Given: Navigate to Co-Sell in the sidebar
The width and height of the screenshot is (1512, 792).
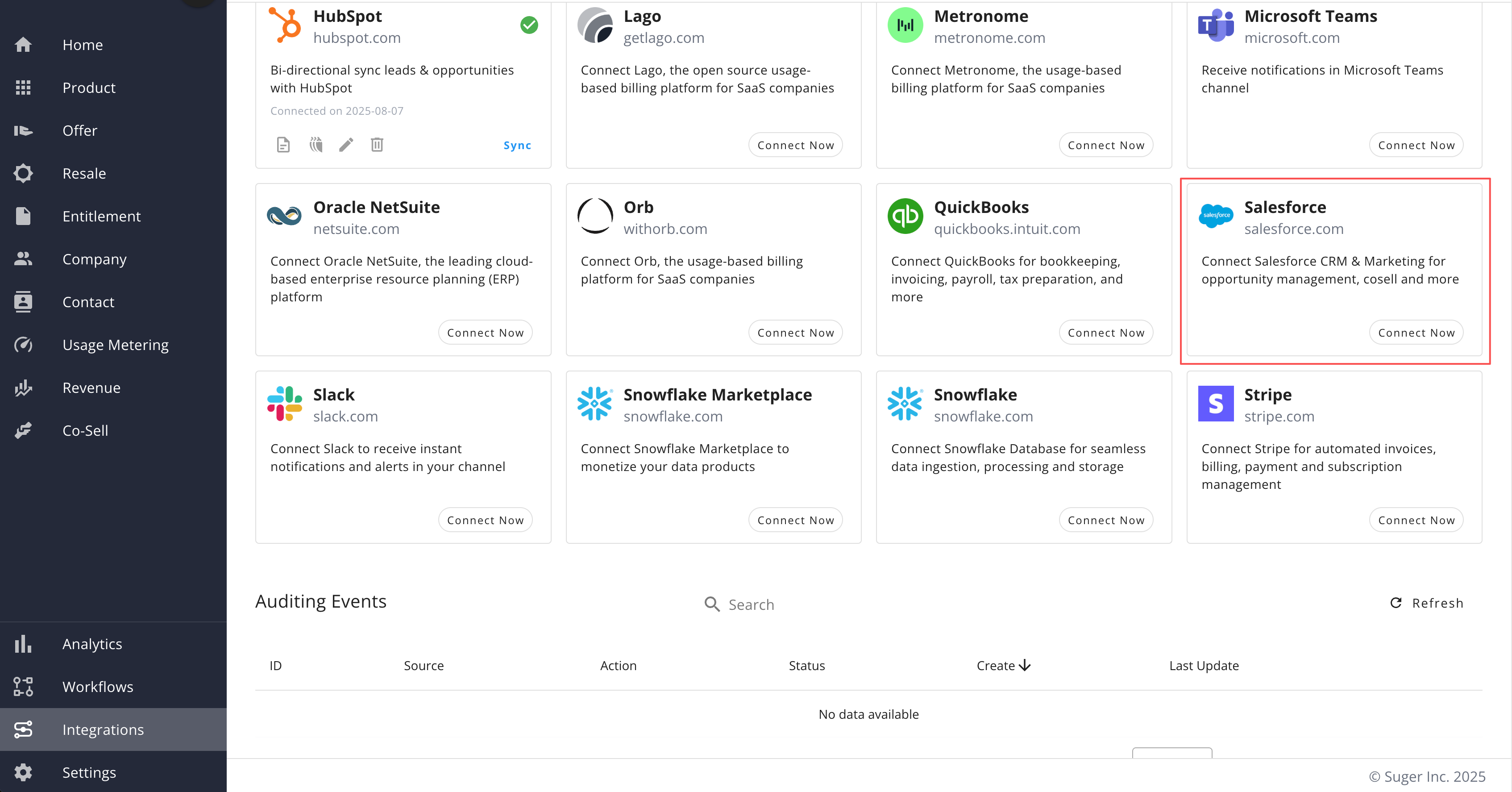Looking at the screenshot, I should (x=85, y=430).
